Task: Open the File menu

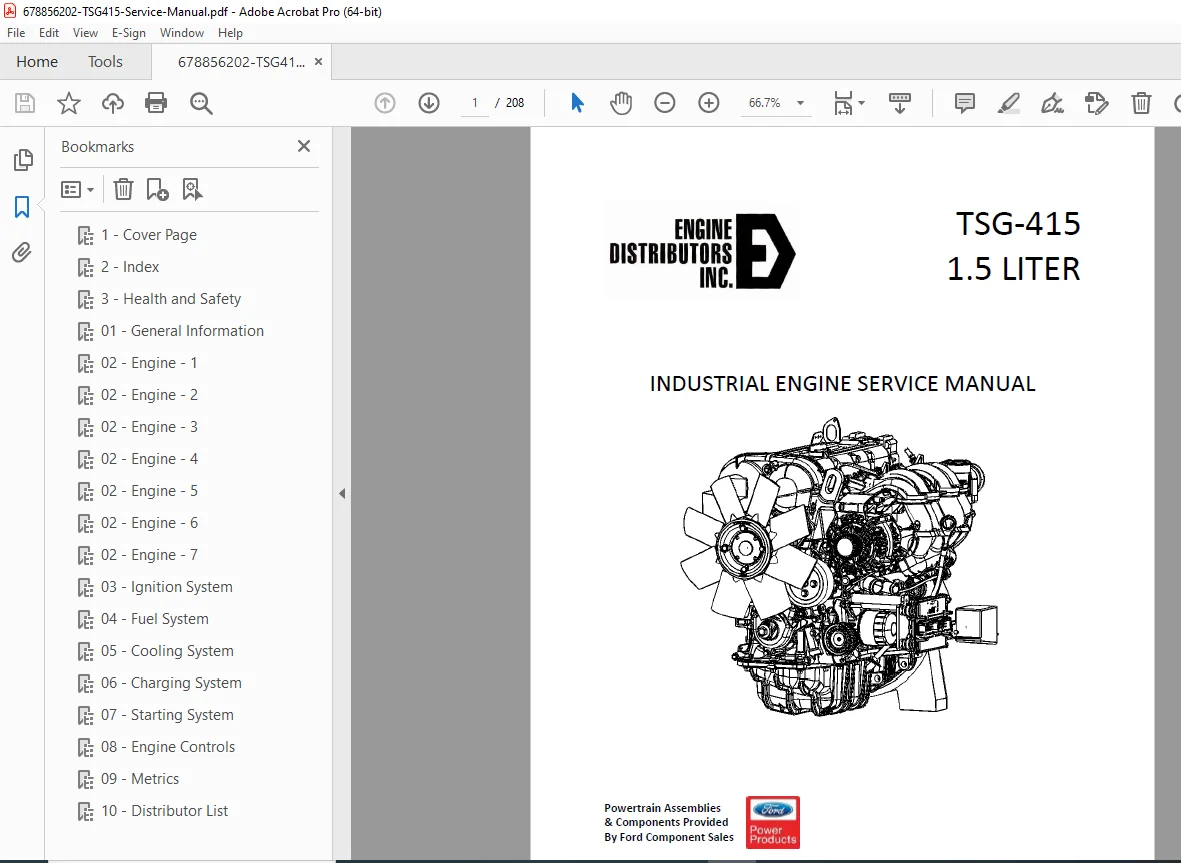Action: point(16,33)
